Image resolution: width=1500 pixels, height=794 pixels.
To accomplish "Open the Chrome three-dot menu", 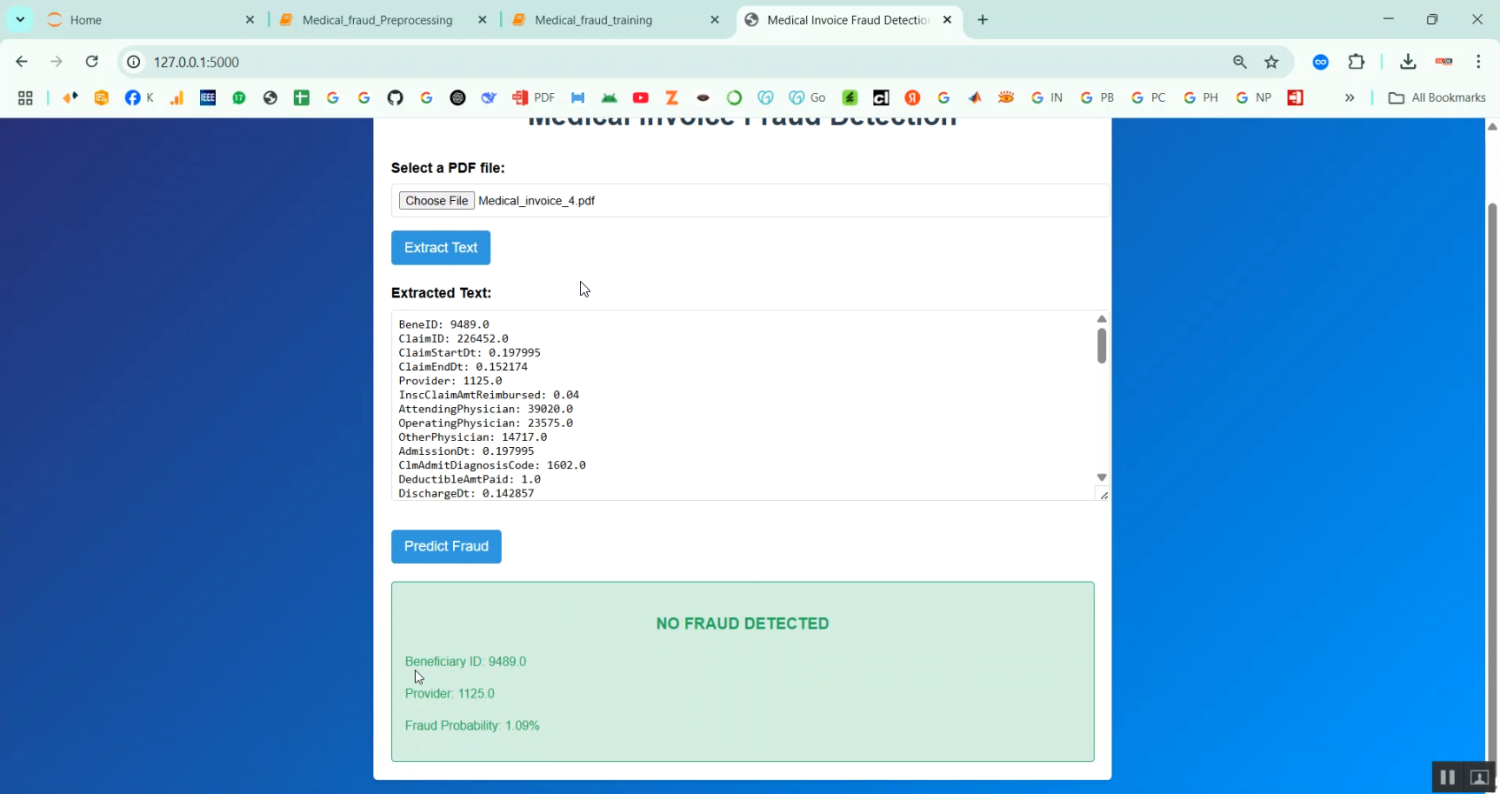I will point(1478,62).
